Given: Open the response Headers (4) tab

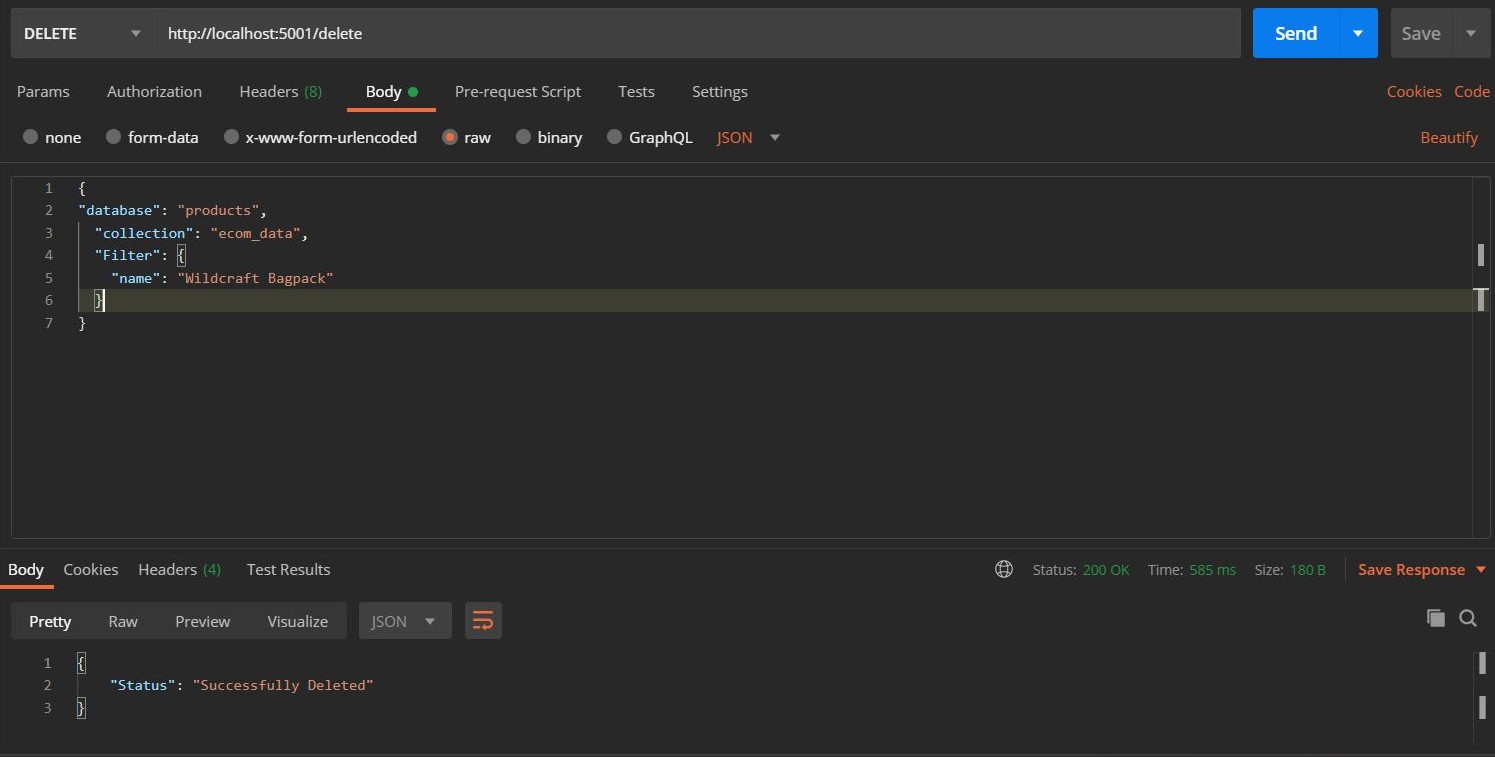Looking at the screenshot, I should point(180,569).
